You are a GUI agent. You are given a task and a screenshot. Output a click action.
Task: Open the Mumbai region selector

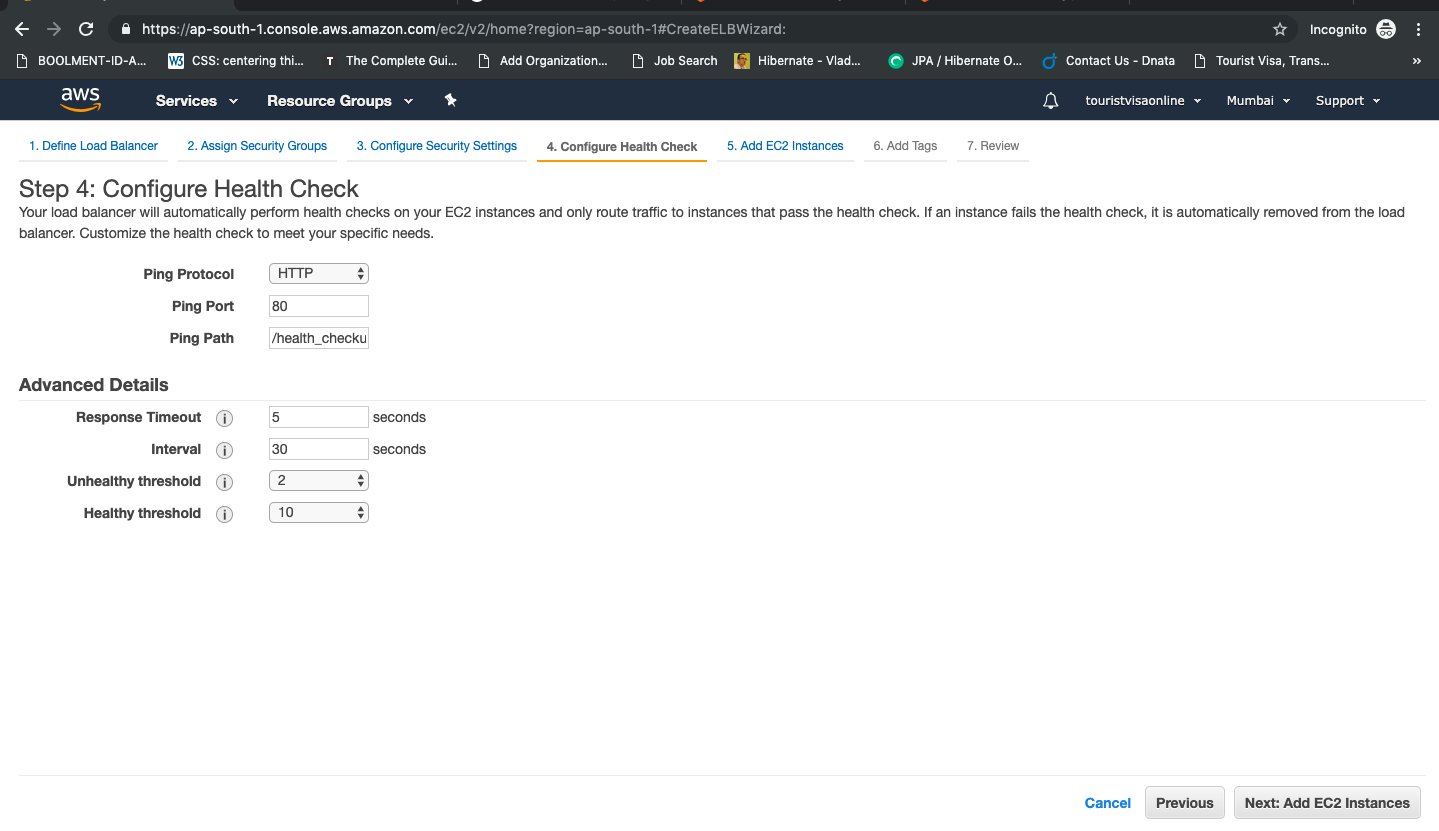[x=1258, y=101]
